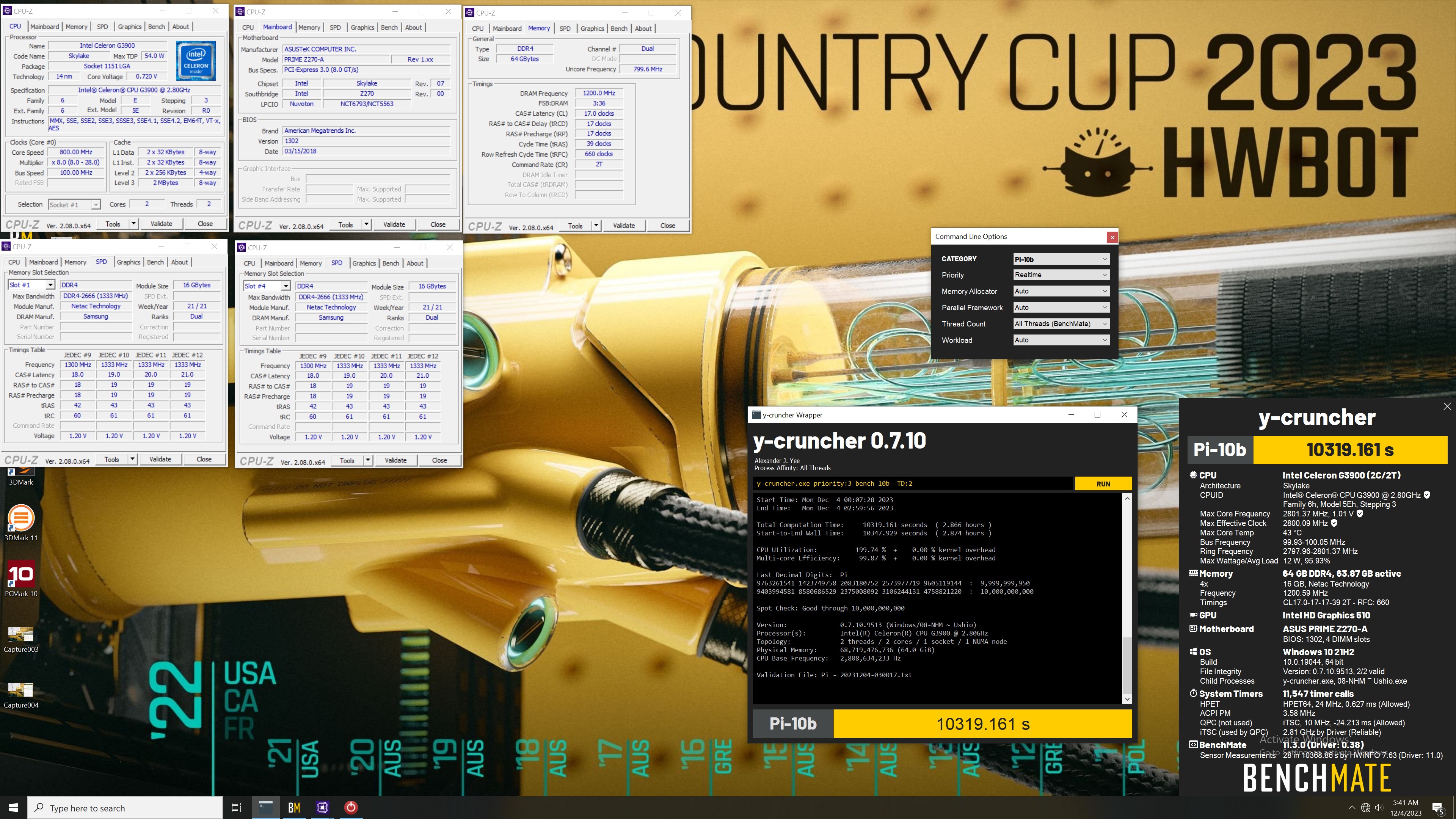The image size is (1456, 819).
Task: Close the BenchMate y-cruncher result panel
Action: (1447, 406)
